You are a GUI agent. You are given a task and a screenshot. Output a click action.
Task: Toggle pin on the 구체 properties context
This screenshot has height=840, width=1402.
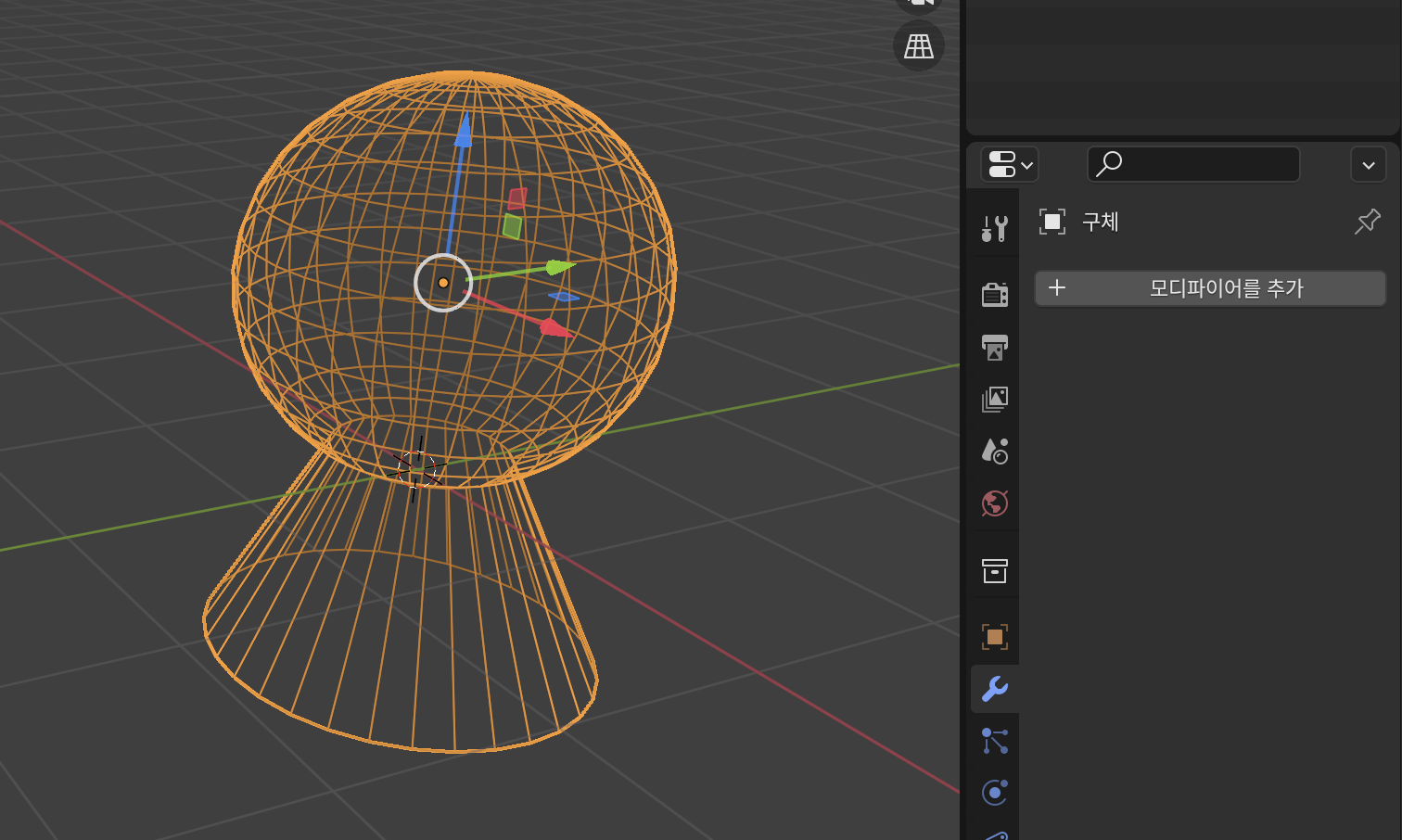click(1367, 222)
